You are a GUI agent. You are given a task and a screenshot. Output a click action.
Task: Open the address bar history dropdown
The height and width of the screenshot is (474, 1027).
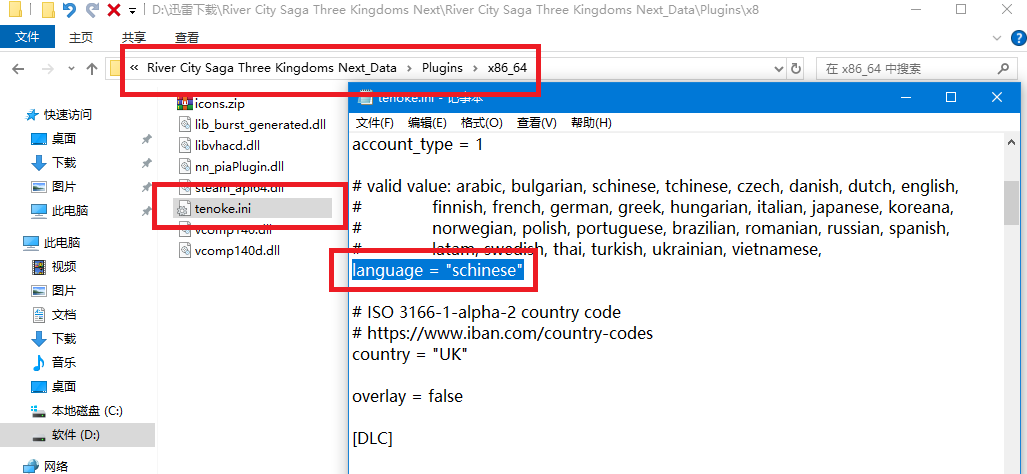coord(776,69)
